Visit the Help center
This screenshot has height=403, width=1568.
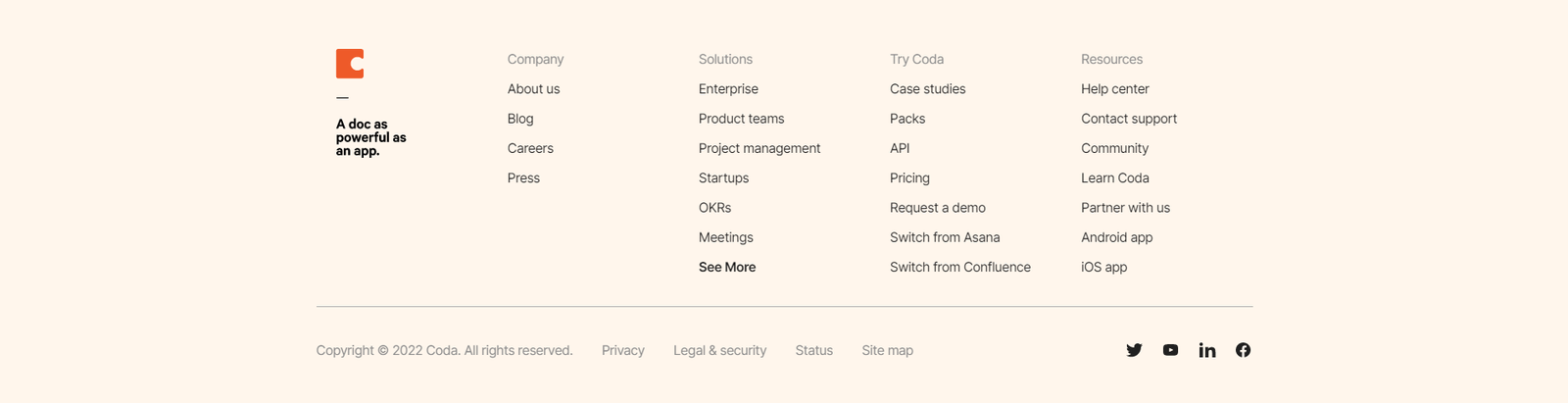(1115, 89)
